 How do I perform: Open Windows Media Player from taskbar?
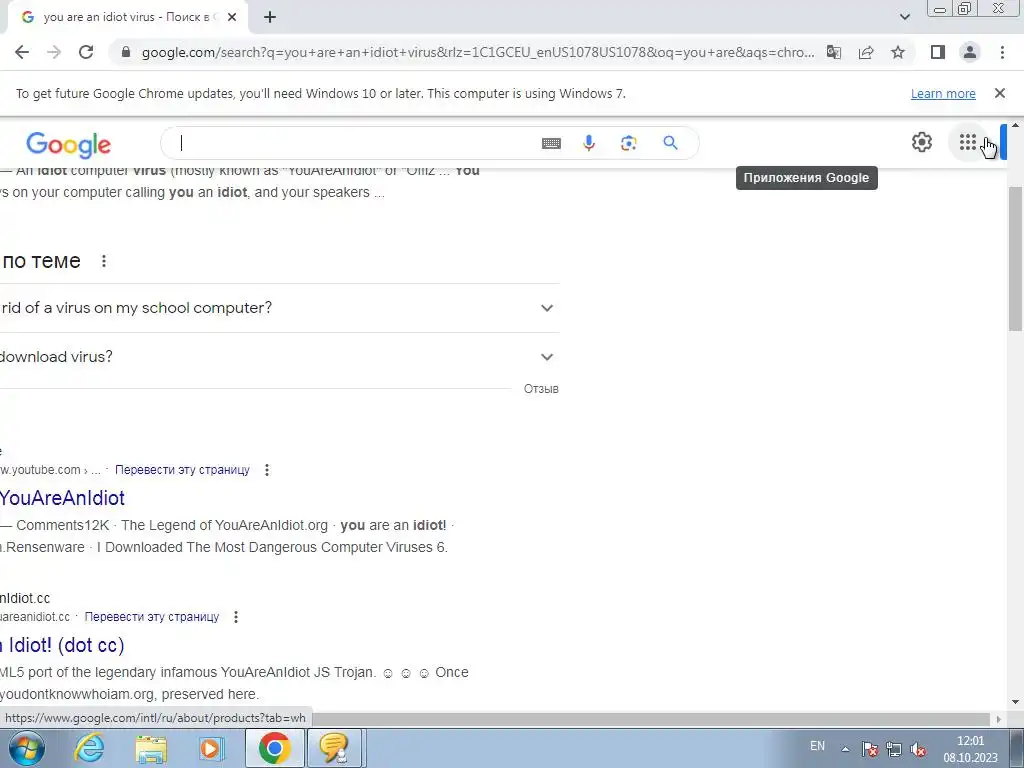[x=211, y=748]
